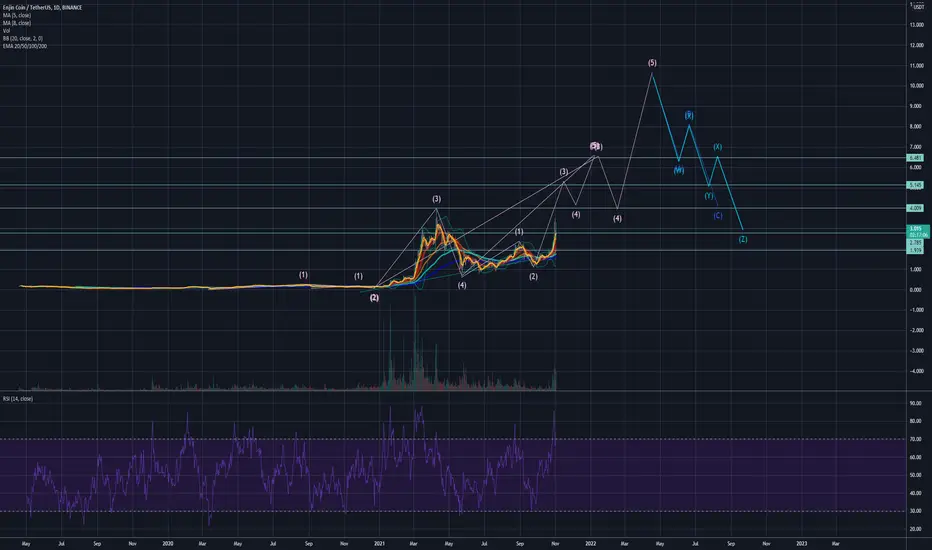Click the 2020 label on time axis

168,543
